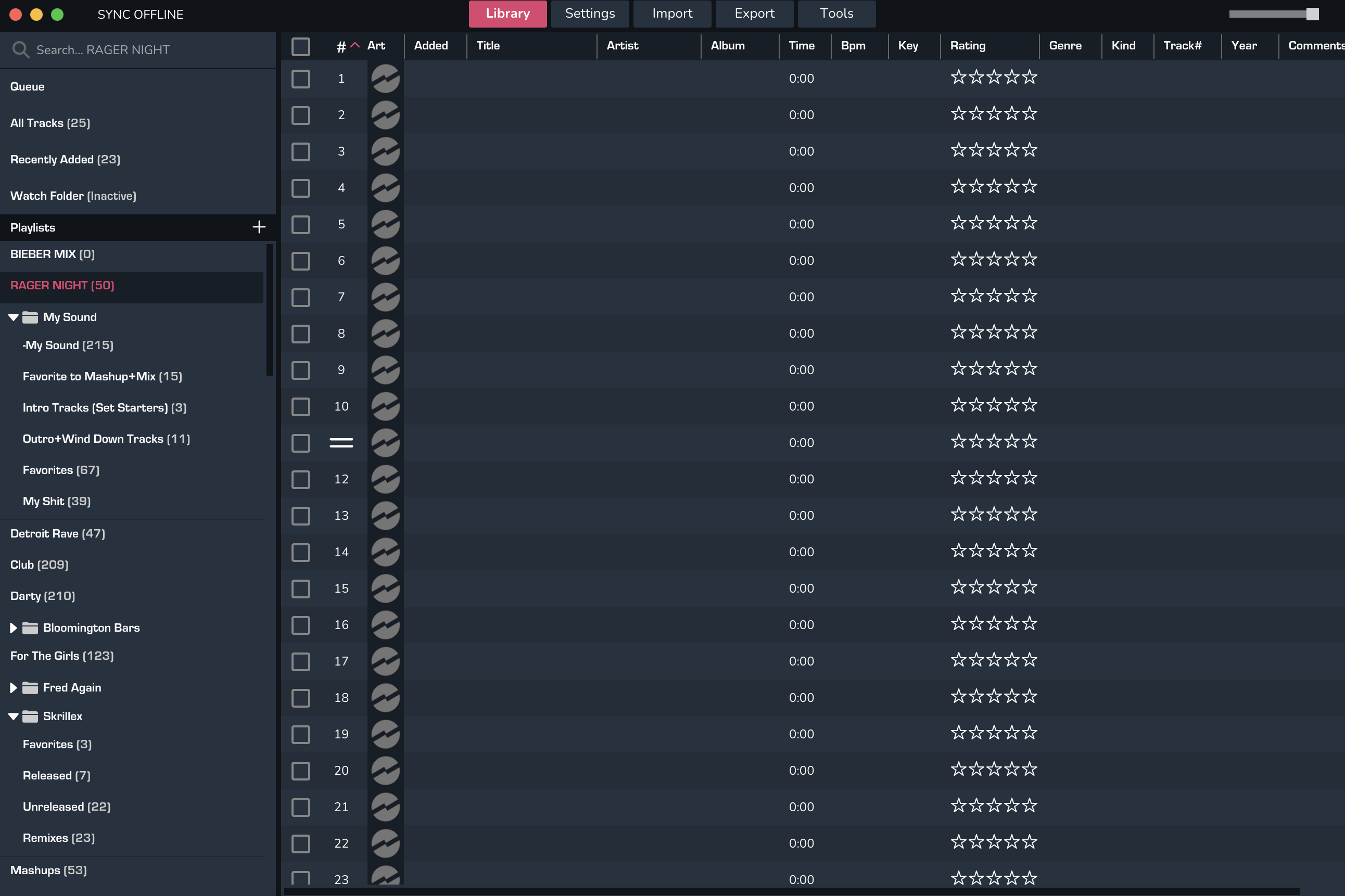Check the box for track 5

(x=301, y=224)
